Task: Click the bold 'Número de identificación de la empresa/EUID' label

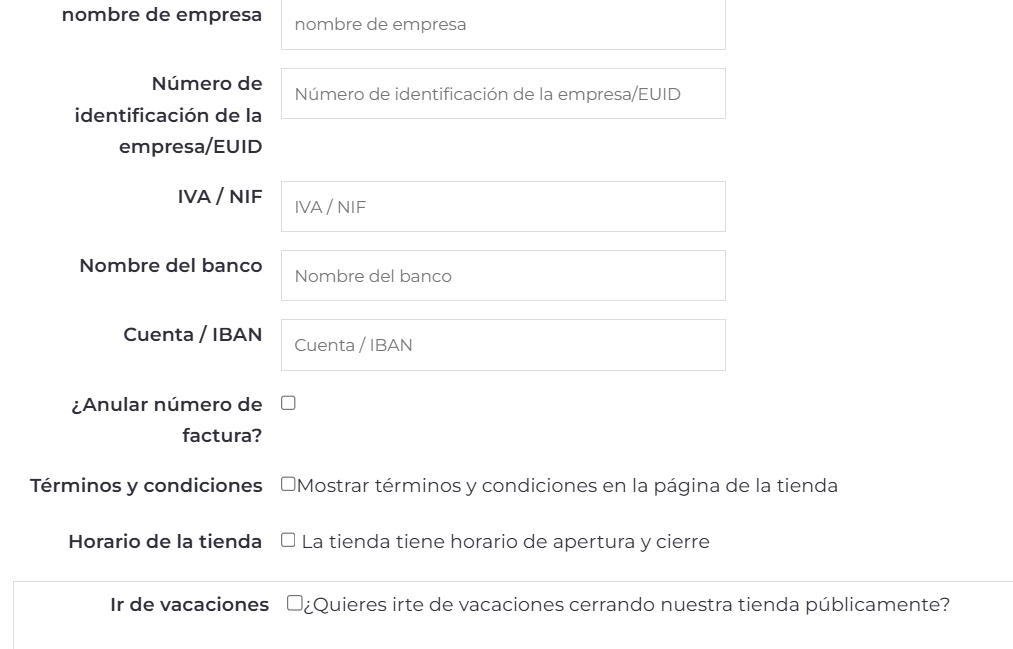Action: point(169,114)
